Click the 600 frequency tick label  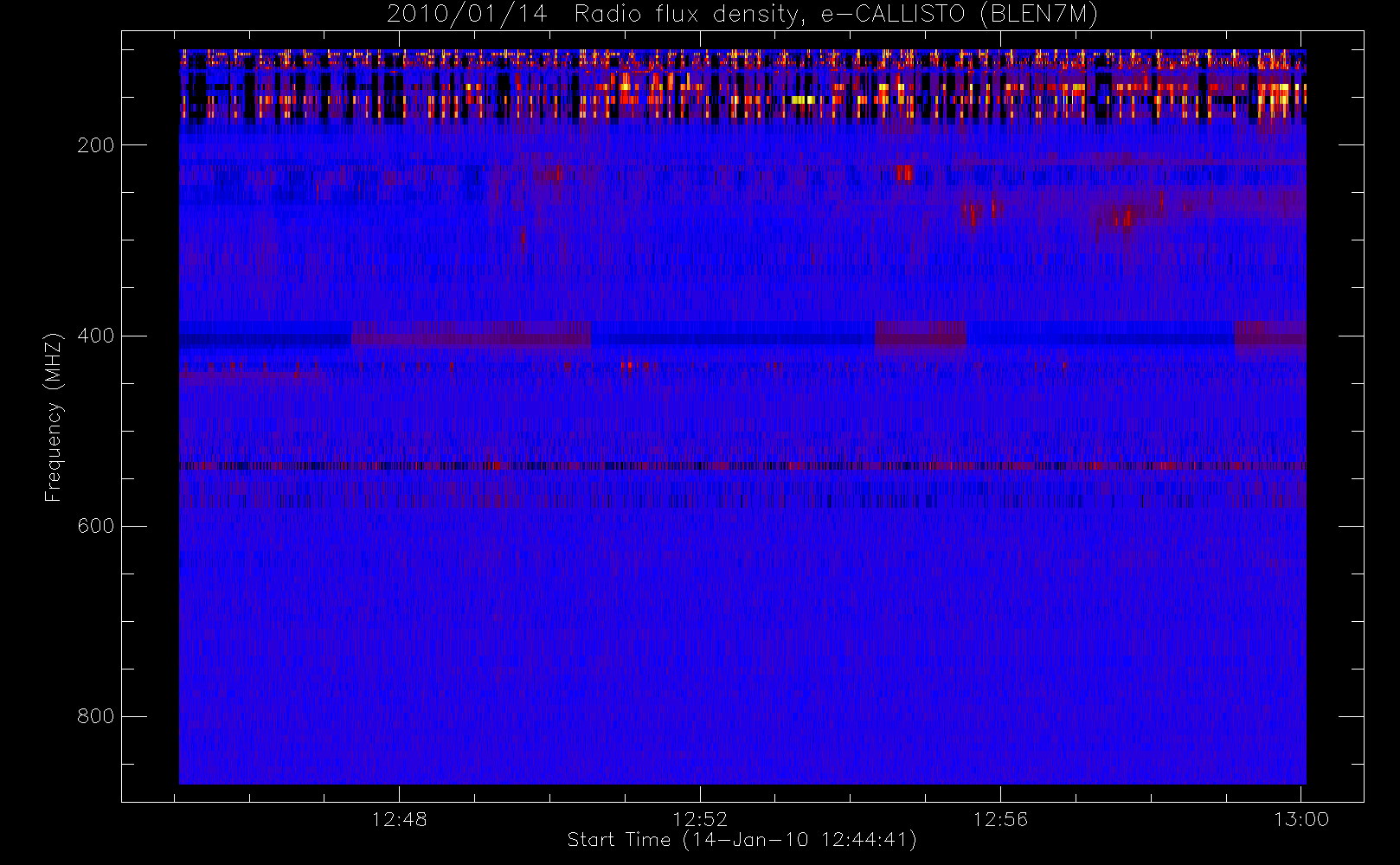pyautogui.click(x=95, y=526)
